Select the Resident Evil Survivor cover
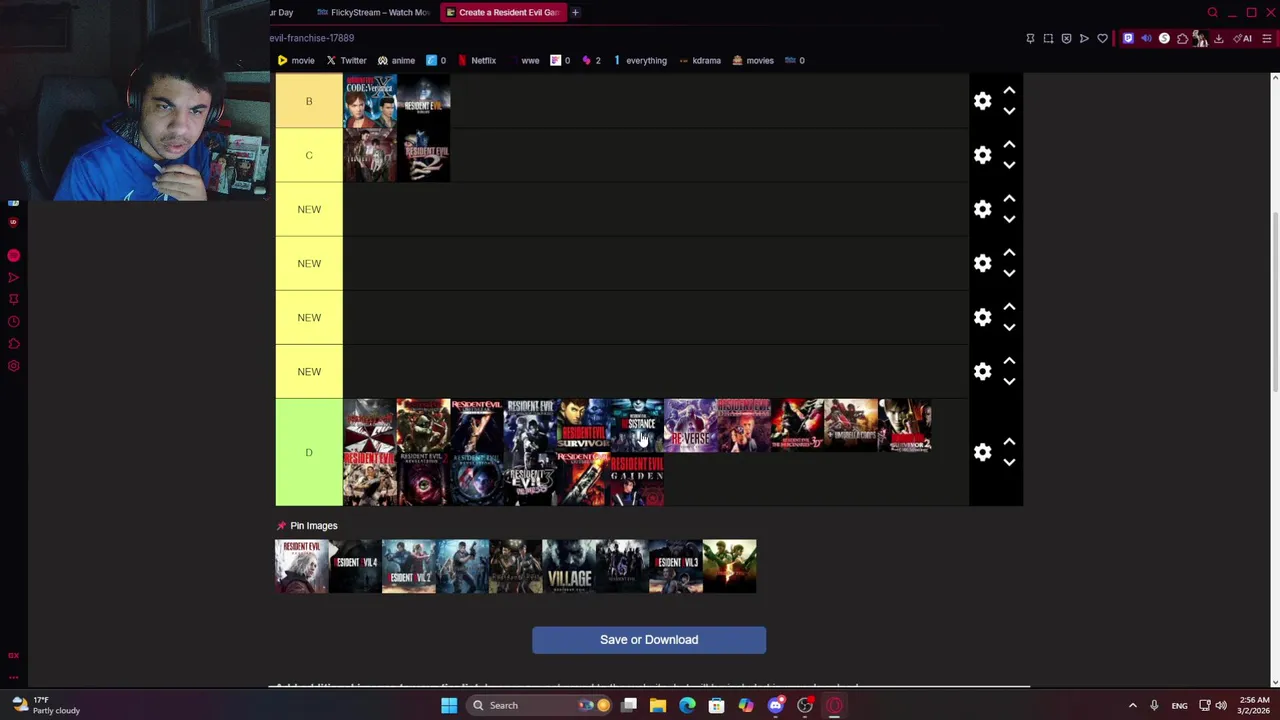The image size is (1280, 720). tap(584, 425)
